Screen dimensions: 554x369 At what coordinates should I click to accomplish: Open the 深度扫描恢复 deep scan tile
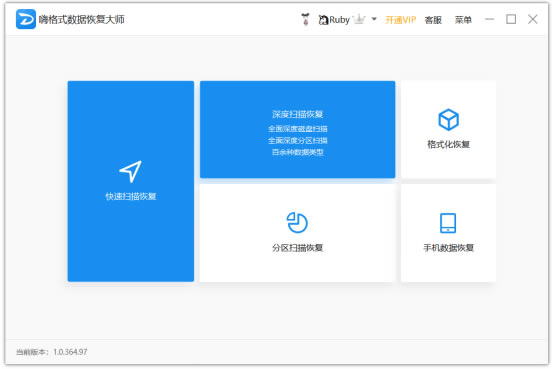(x=297, y=129)
